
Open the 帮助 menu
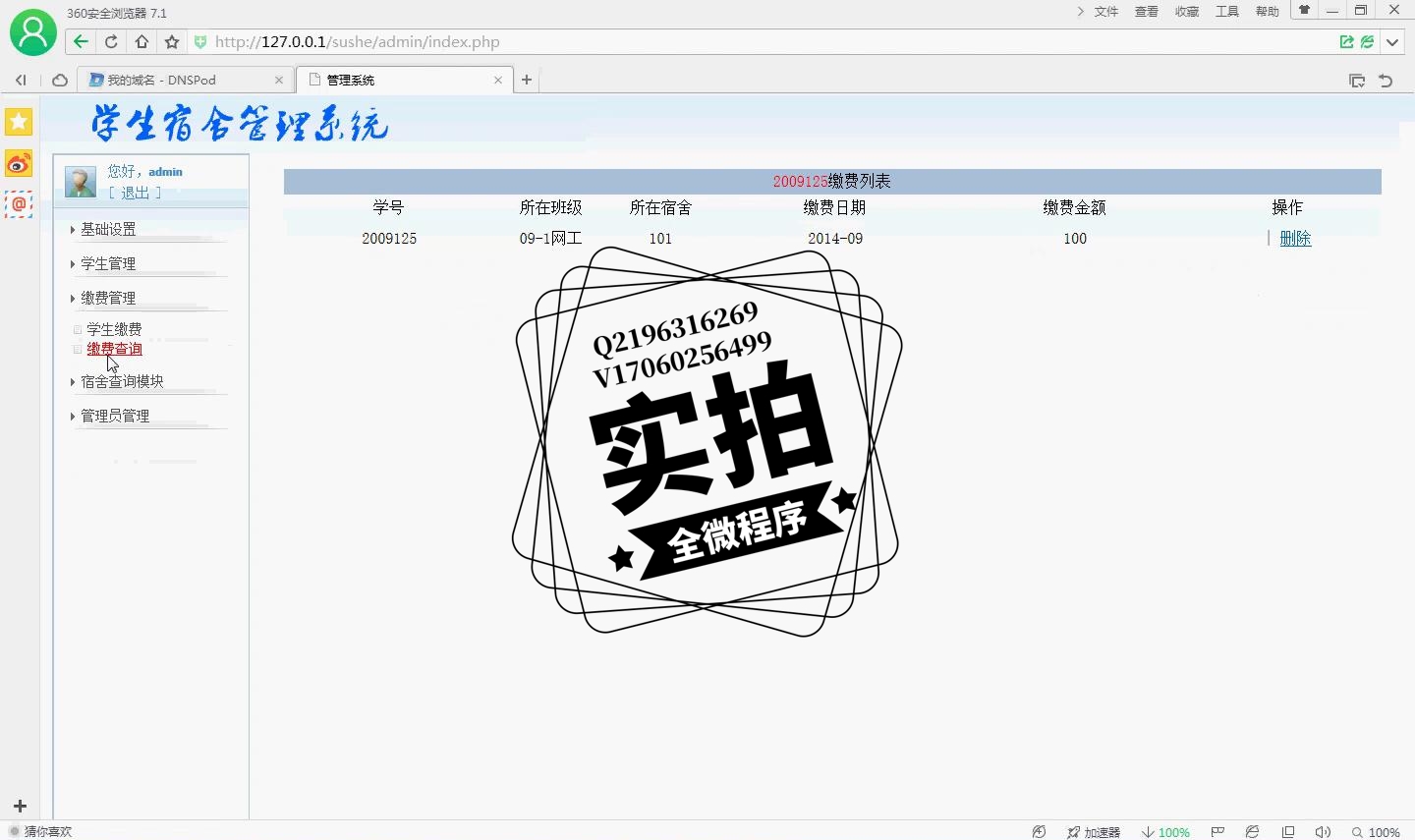[x=1268, y=12]
